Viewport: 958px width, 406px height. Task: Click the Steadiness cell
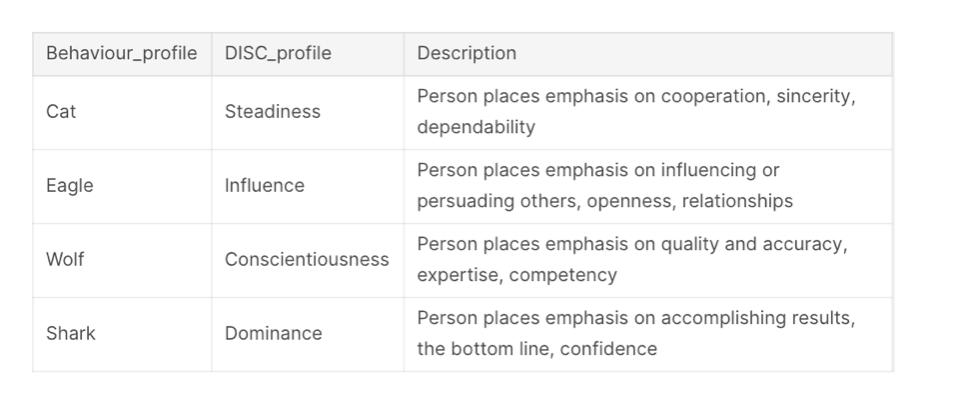307,112
